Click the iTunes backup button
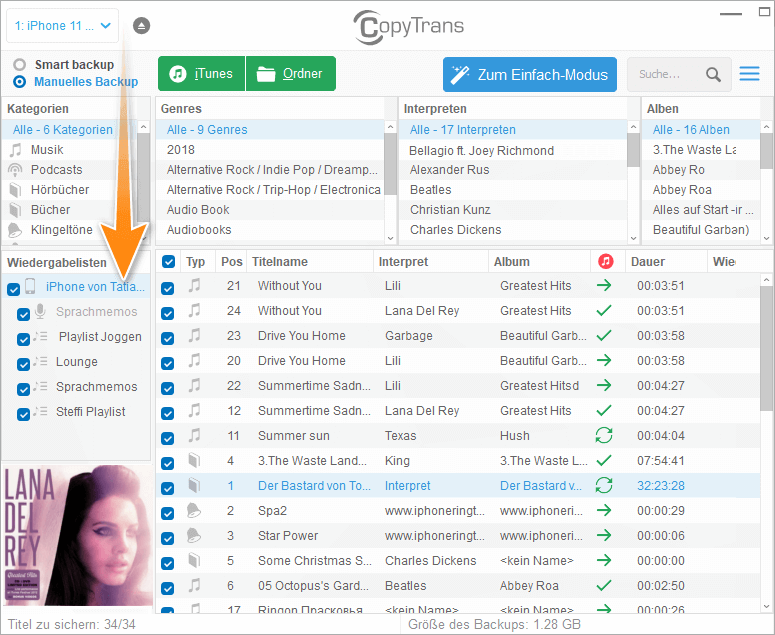The width and height of the screenshot is (775, 635). pos(202,74)
